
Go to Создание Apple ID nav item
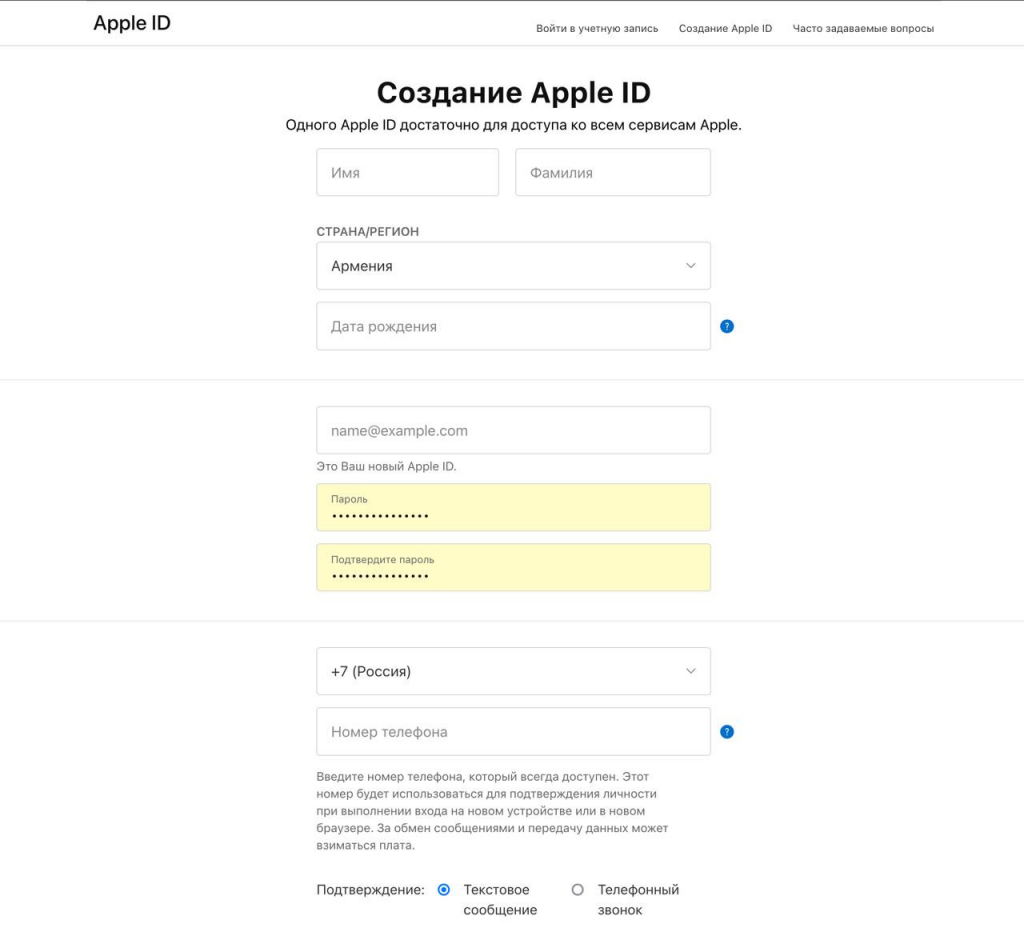tap(725, 28)
